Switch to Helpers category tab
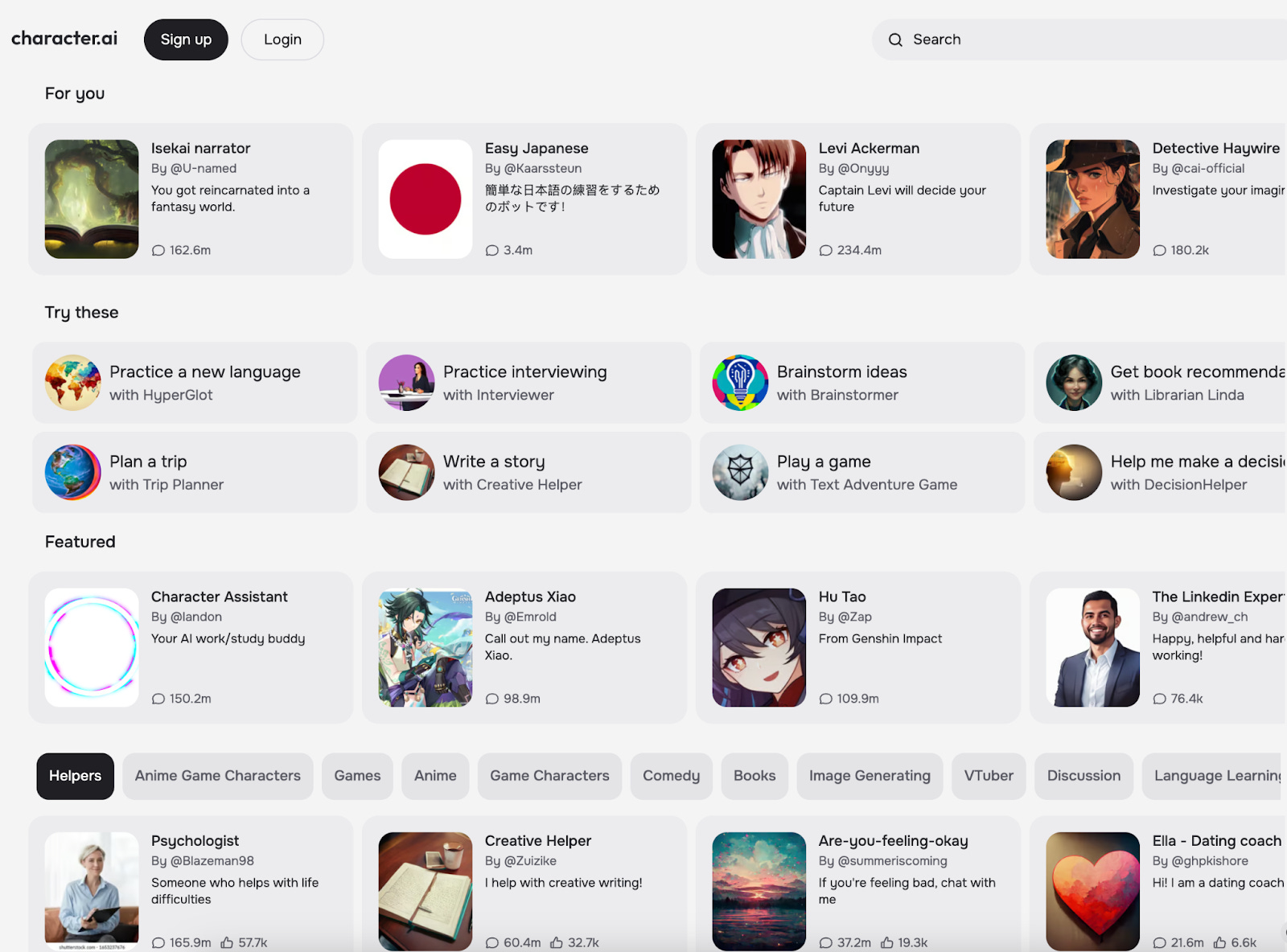This screenshot has width=1287, height=952. click(75, 776)
